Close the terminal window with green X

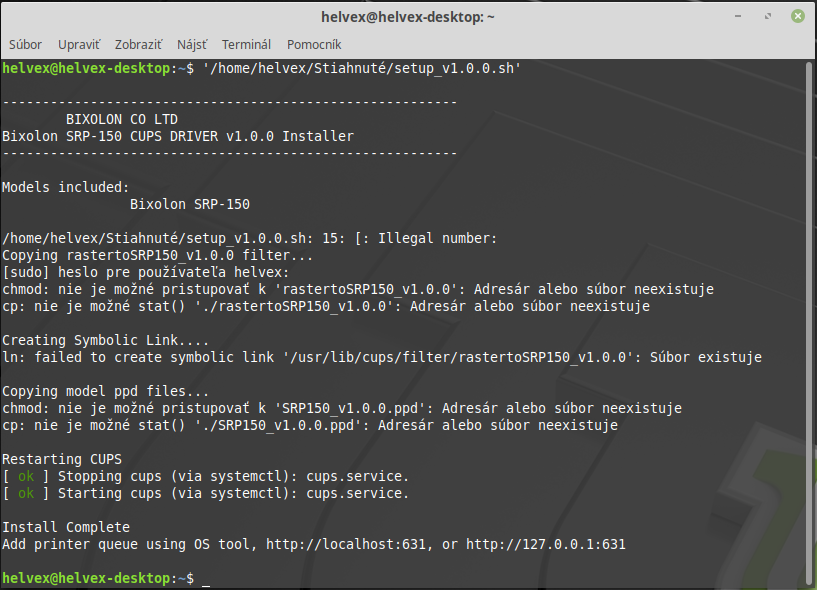click(x=798, y=16)
